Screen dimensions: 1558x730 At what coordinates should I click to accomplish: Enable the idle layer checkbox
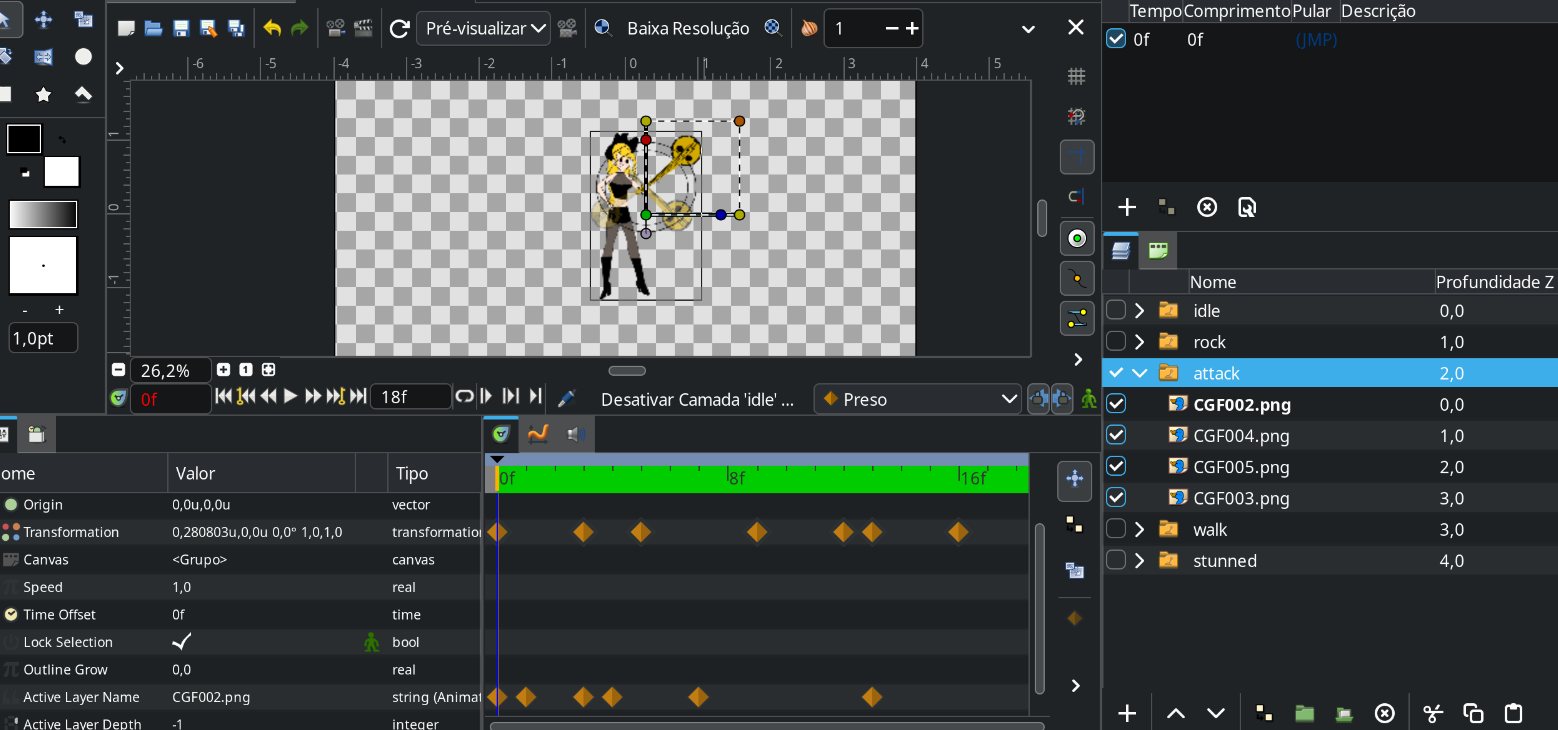coord(1116,310)
